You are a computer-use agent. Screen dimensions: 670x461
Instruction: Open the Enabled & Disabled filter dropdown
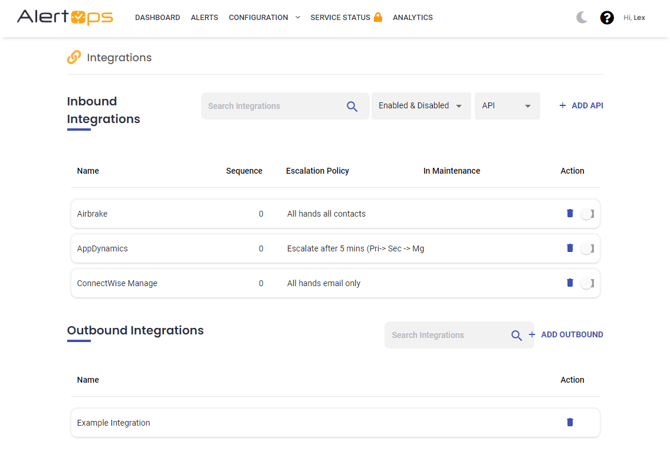[420, 106]
